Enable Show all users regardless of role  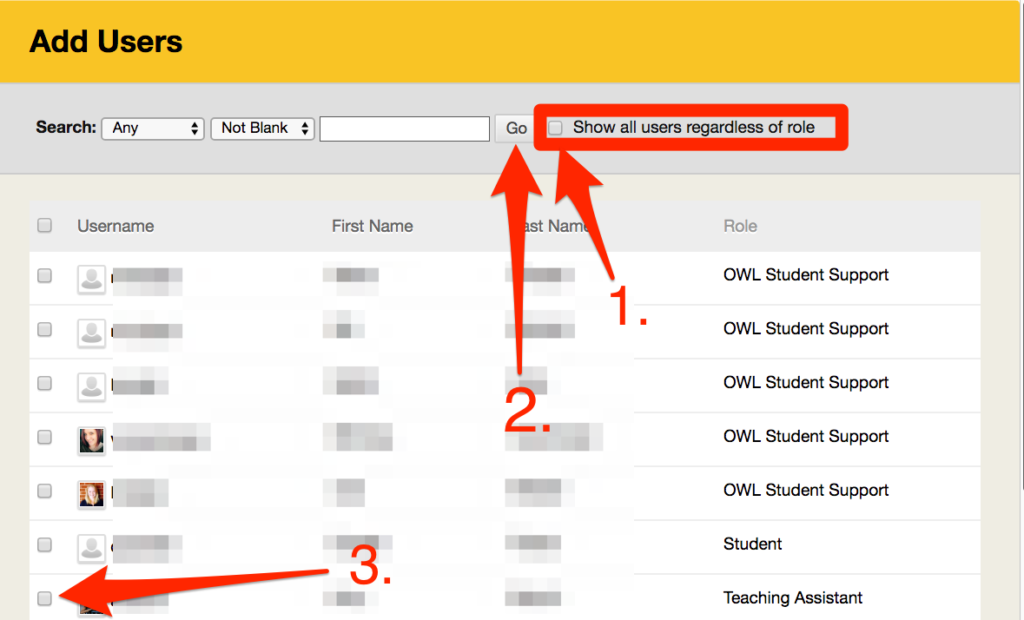click(x=556, y=127)
